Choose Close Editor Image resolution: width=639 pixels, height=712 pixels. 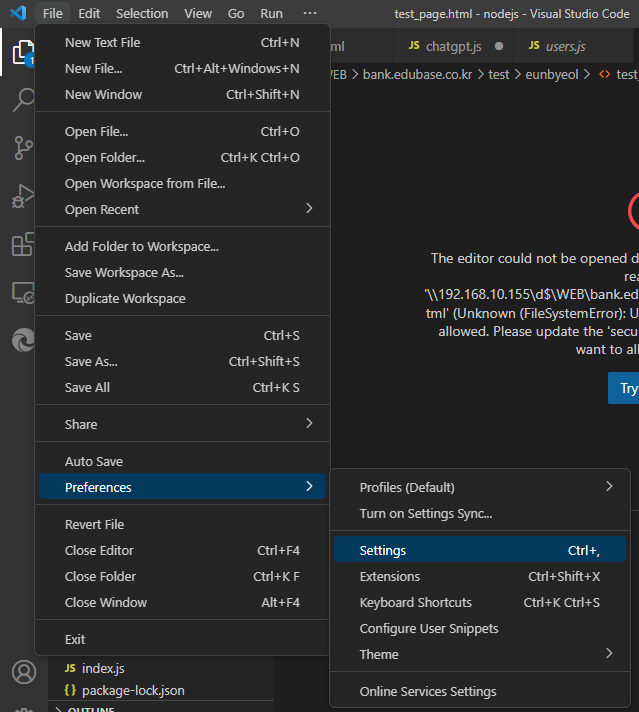point(182,550)
